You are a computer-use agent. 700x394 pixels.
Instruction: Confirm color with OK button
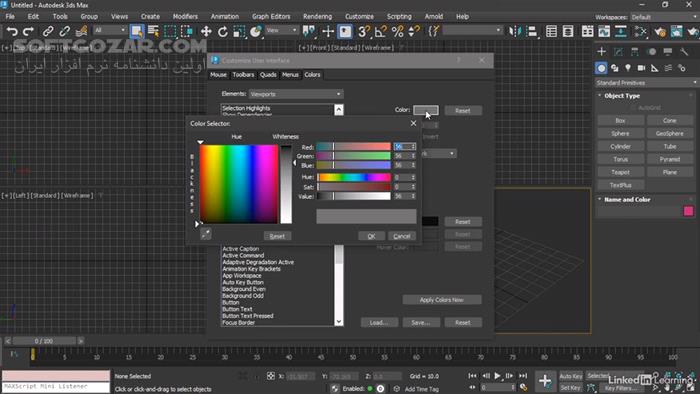point(371,236)
